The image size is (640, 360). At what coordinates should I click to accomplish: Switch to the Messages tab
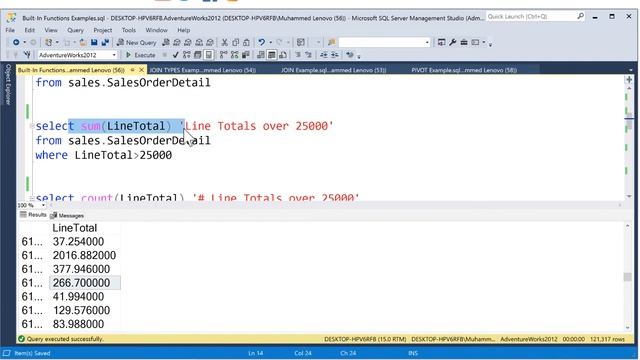point(67,216)
